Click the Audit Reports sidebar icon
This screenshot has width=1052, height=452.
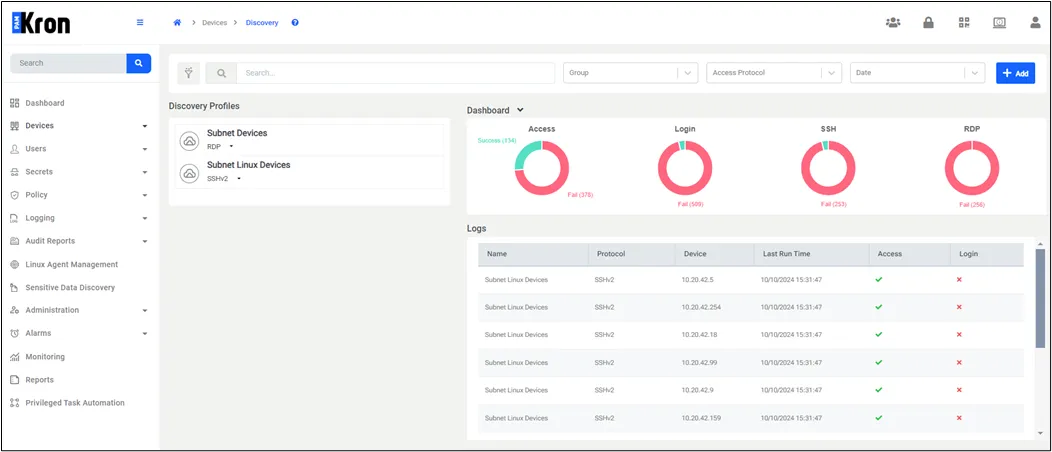[x=15, y=241]
